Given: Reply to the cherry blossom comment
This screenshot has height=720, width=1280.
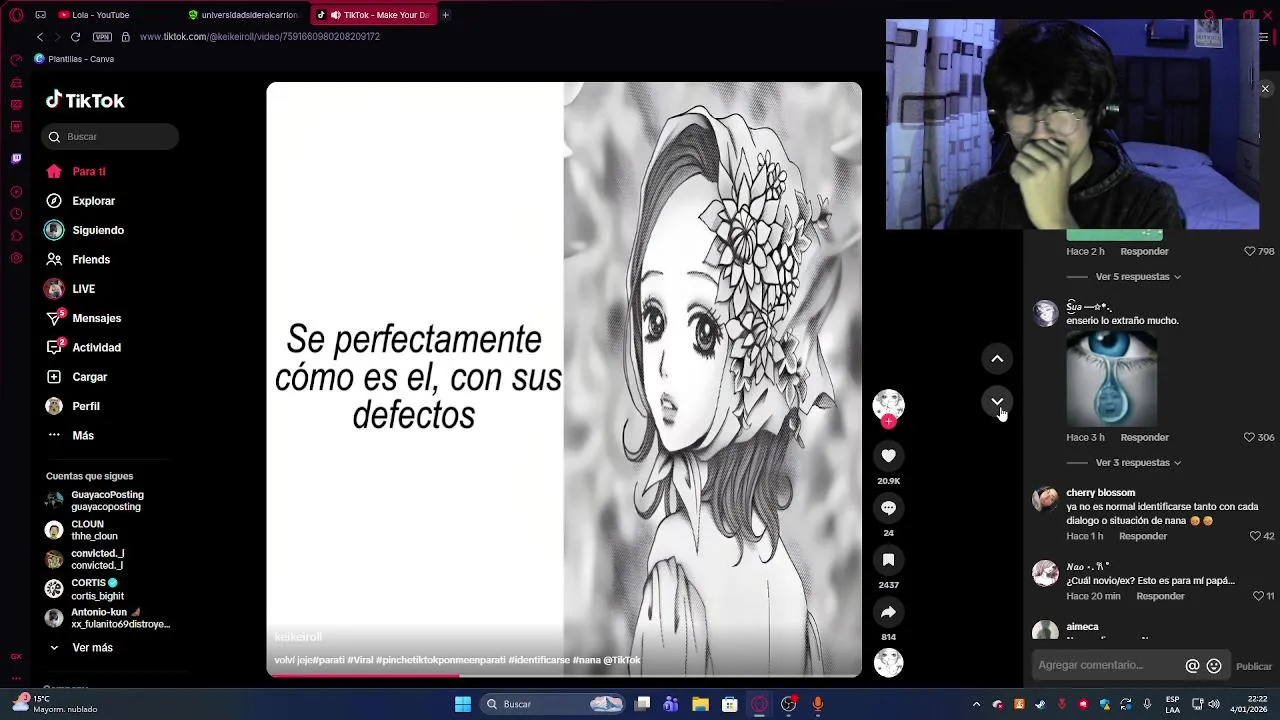Looking at the screenshot, I should point(1143,536).
